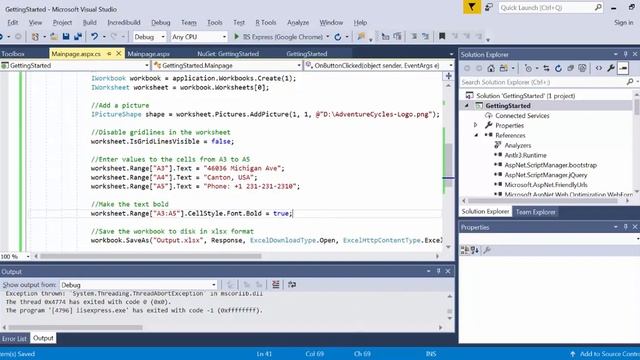Click the Open File folder icon
Viewport: 640px width, 360px height.
tap(54, 37)
